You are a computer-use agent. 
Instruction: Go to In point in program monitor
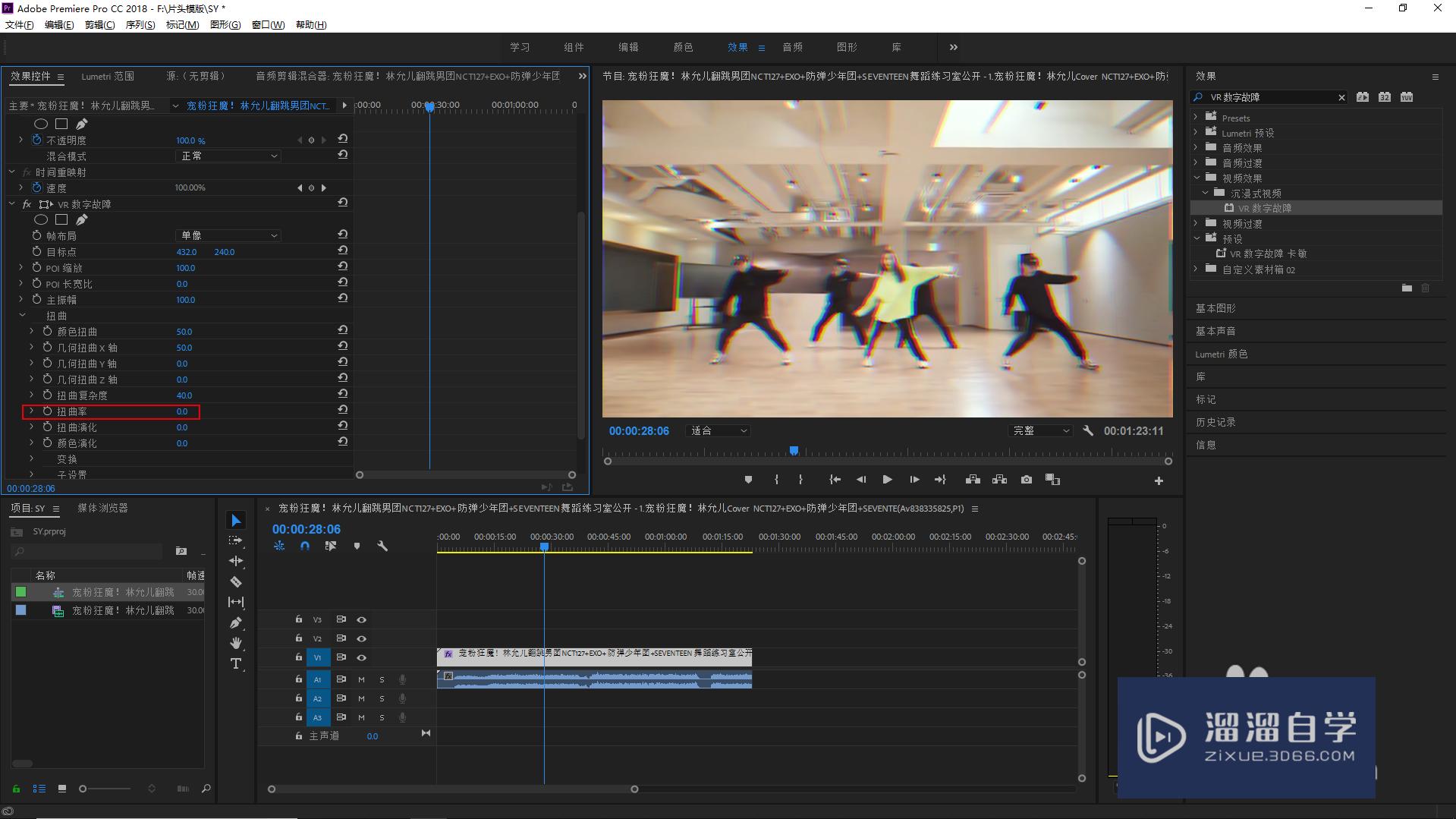point(835,480)
